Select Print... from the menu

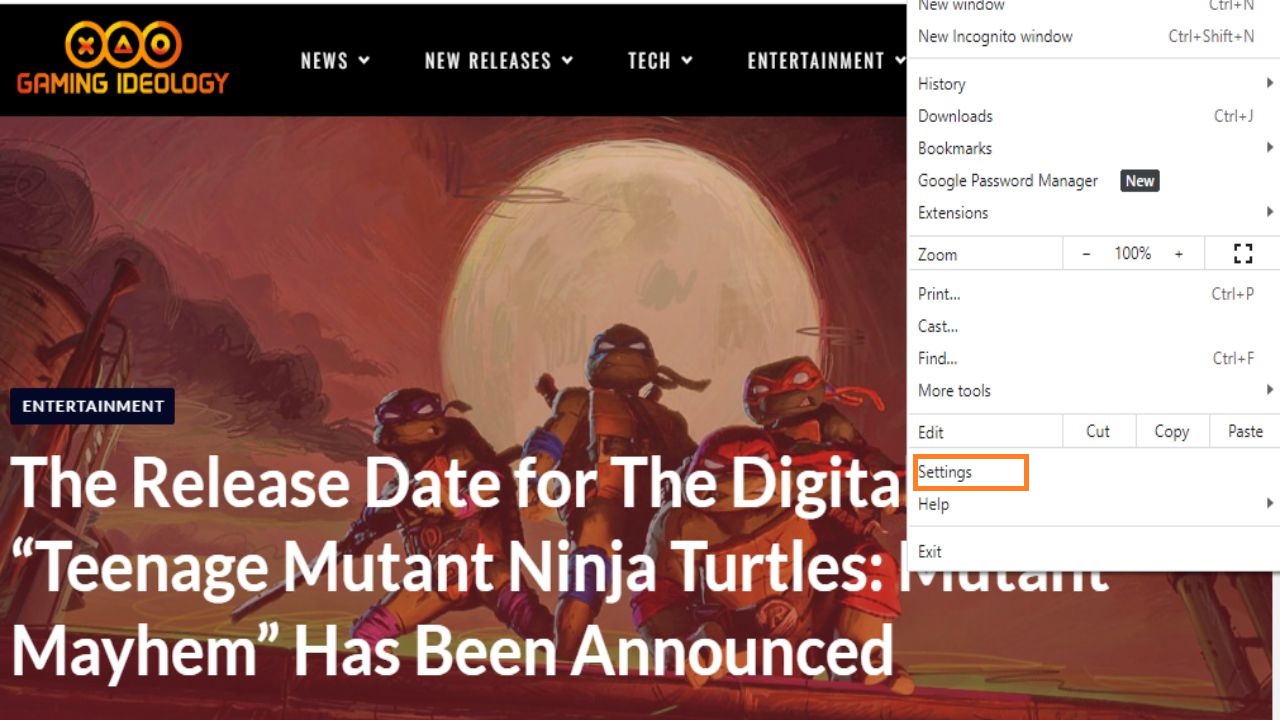click(x=1092, y=294)
